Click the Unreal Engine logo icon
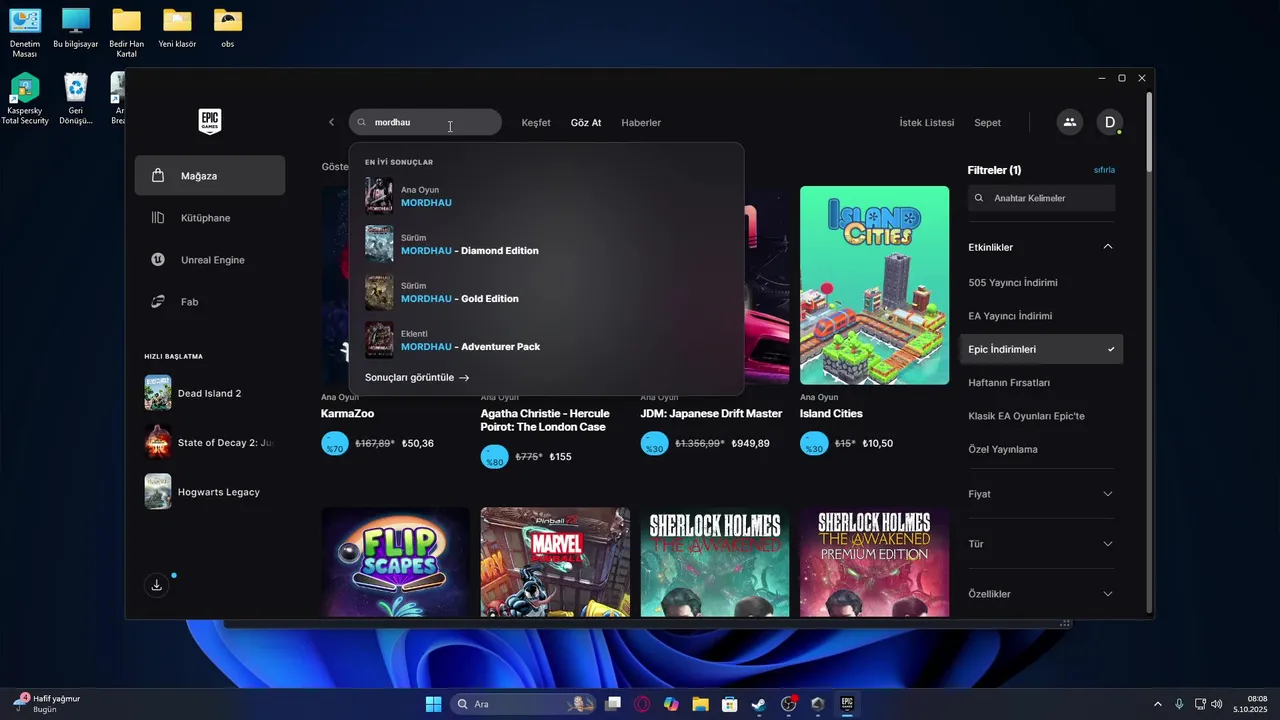This screenshot has height=720, width=1280. pyautogui.click(x=158, y=260)
